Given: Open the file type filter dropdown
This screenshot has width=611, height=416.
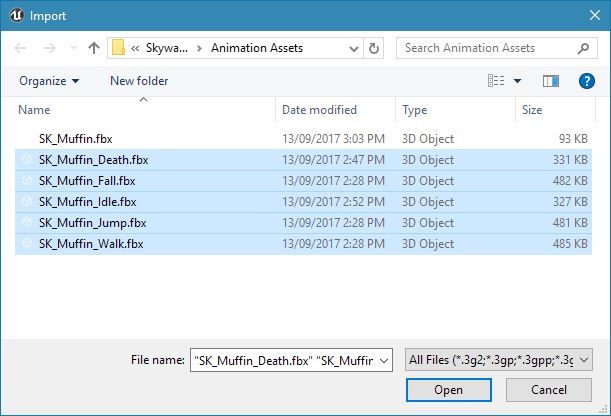Looking at the screenshot, I should point(499,360).
